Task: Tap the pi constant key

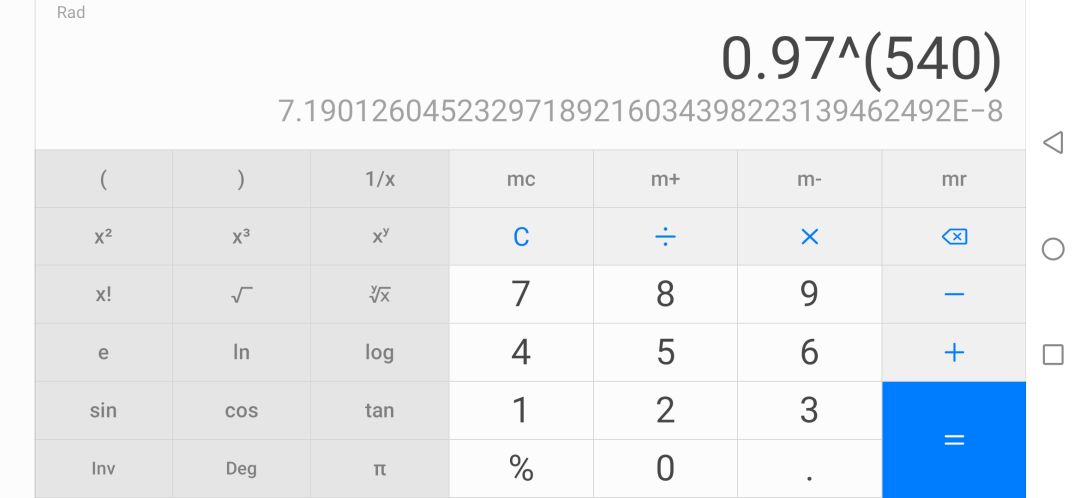Action: (x=380, y=468)
